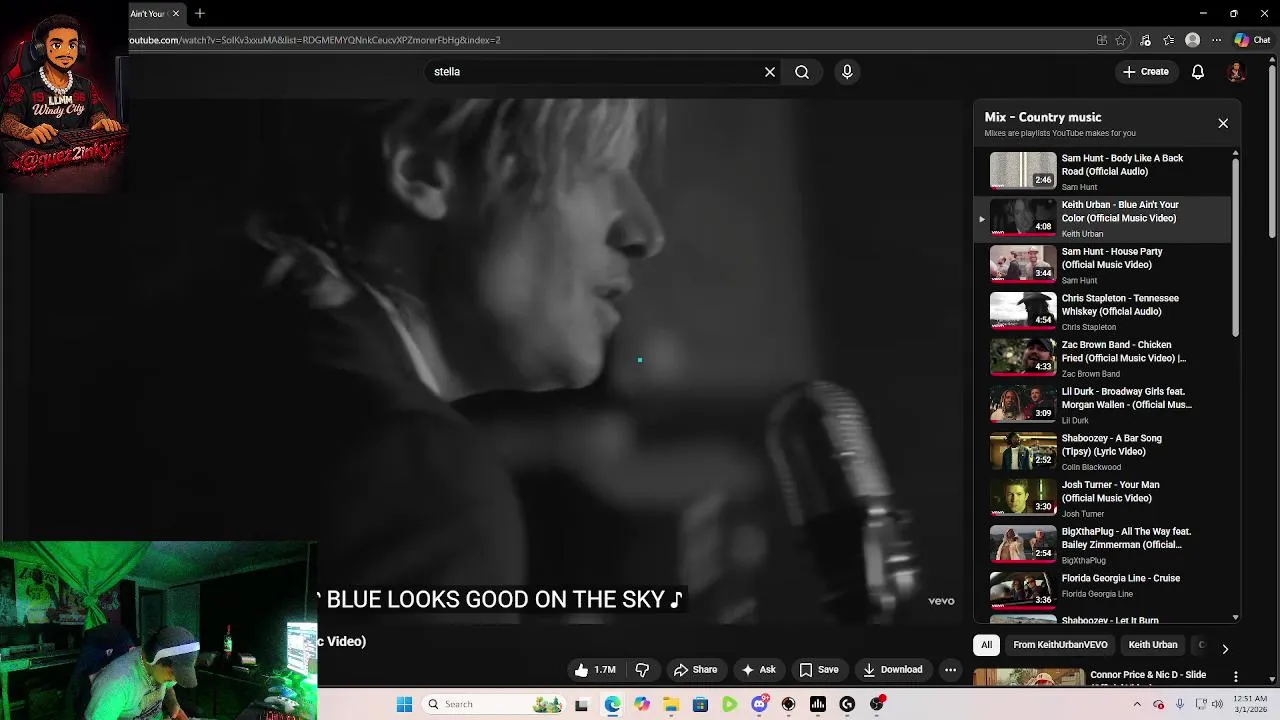Open the Logitech G taskbar icon

coord(847,704)
